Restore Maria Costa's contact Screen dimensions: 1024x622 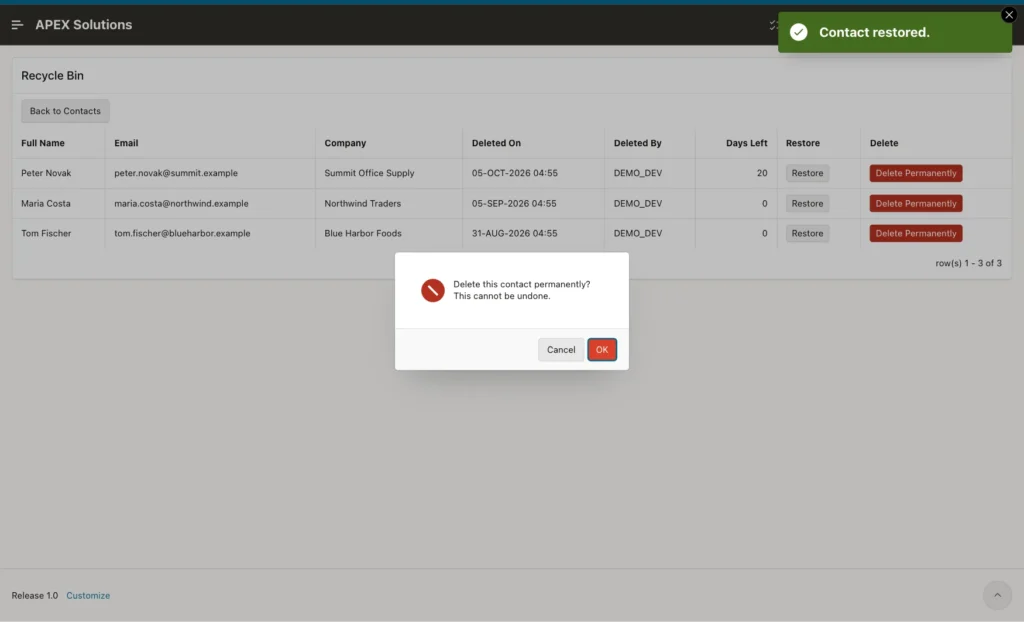(807, 203)
